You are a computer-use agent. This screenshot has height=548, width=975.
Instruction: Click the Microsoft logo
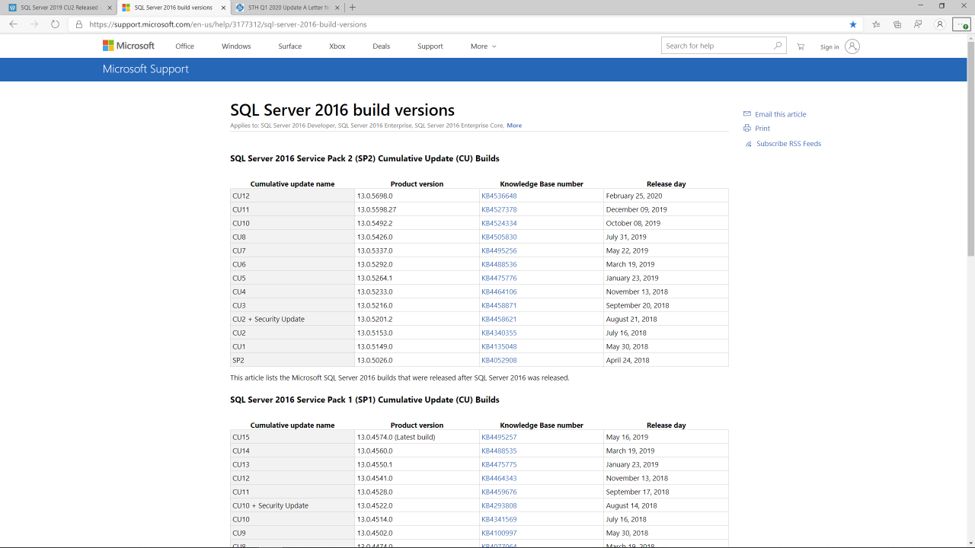[x=129, y=46]
